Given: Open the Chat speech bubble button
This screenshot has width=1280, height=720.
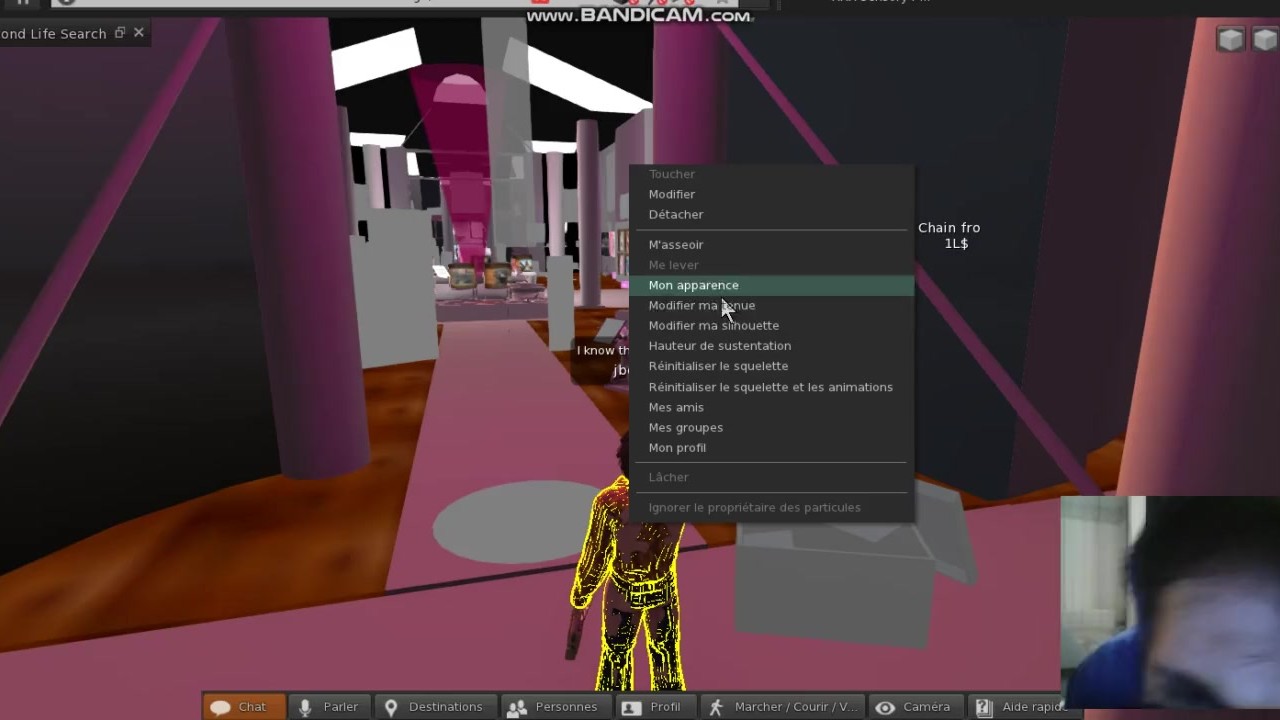Looking at the screenshot, I should pos(244,707).
